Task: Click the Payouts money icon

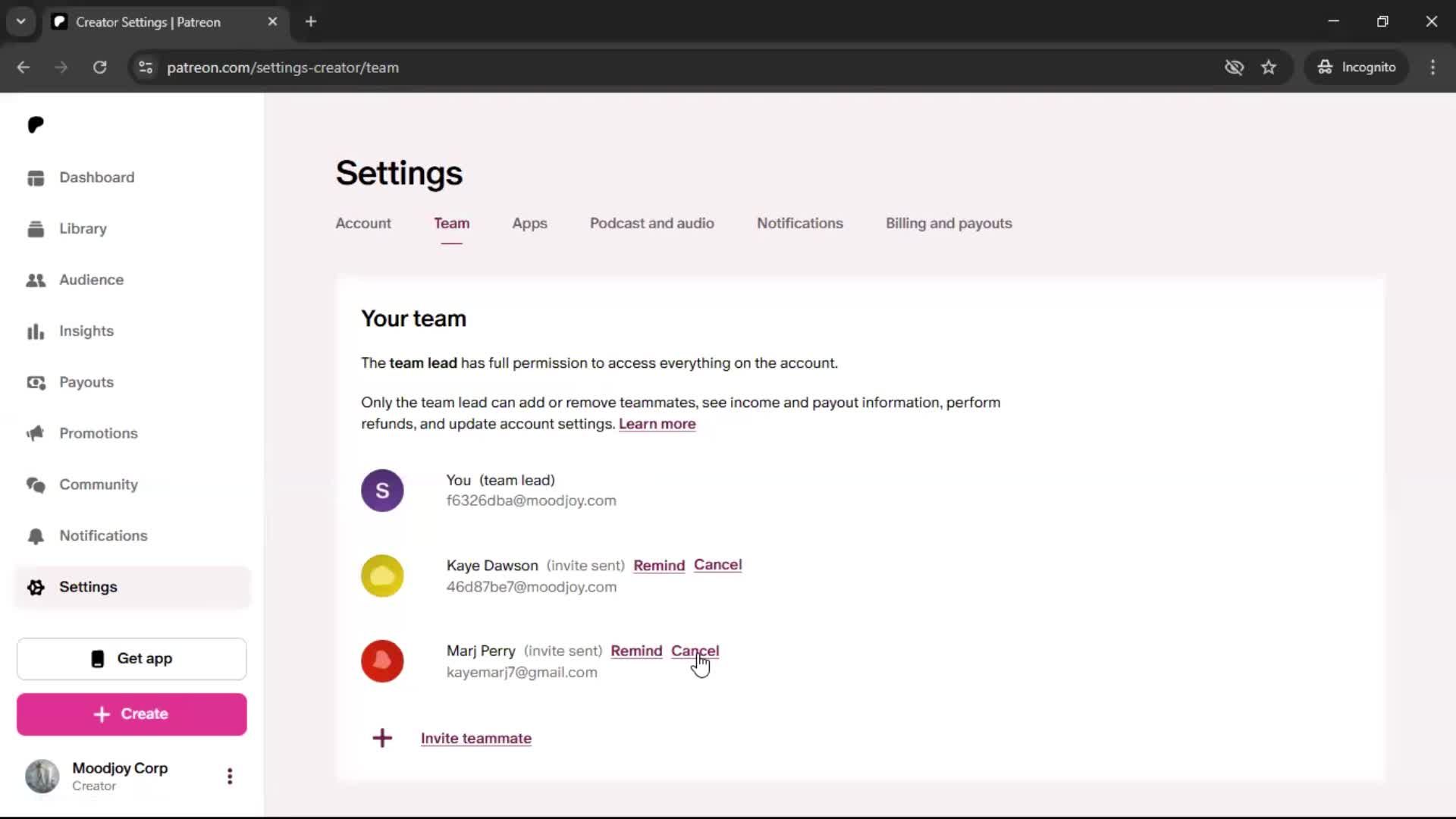Action: pos(36,382)
